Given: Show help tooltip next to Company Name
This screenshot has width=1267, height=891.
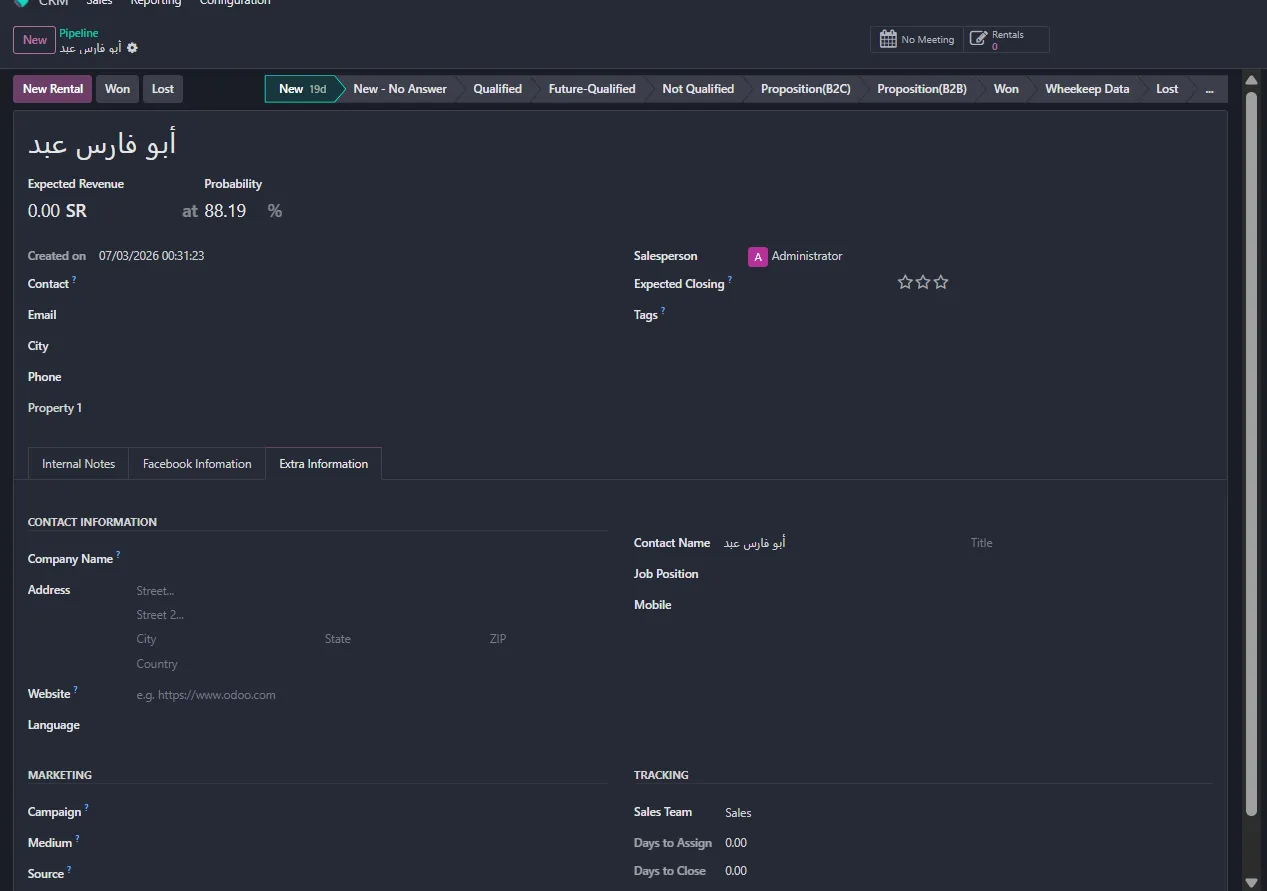Looking at the screenshot, I should (118, 555).
